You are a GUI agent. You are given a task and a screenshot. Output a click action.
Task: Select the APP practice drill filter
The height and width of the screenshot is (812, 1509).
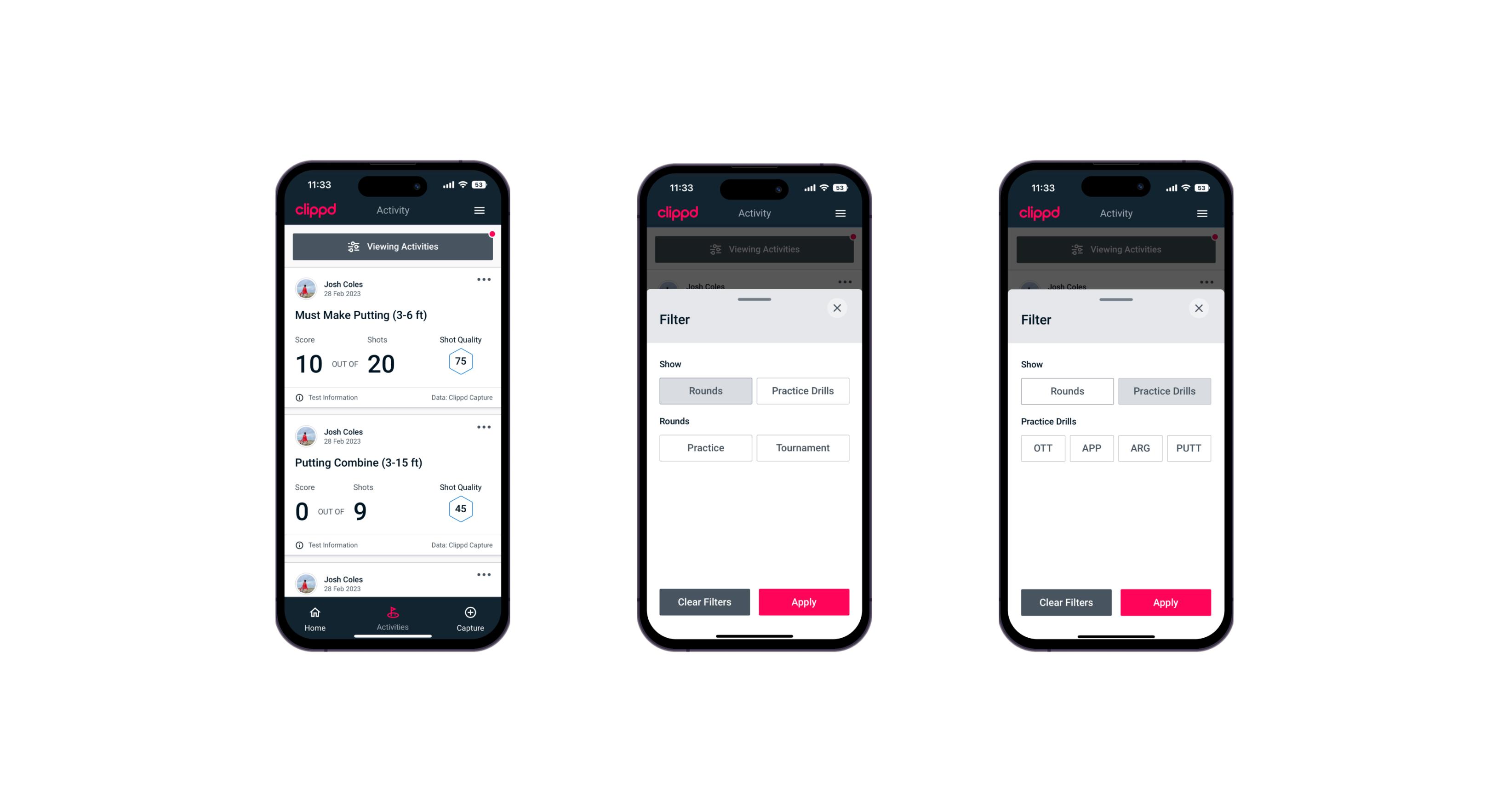coord(1092,448)
